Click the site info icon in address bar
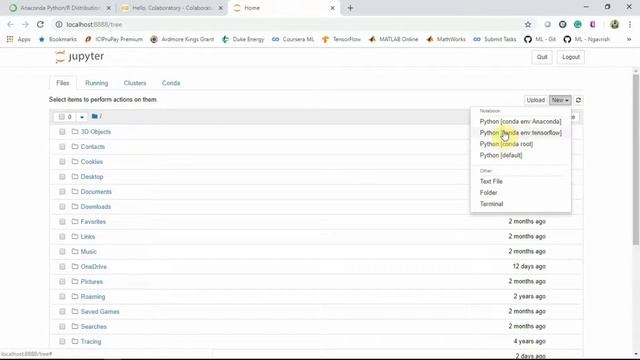Screen dimensions: 640x360 [59, 24]
